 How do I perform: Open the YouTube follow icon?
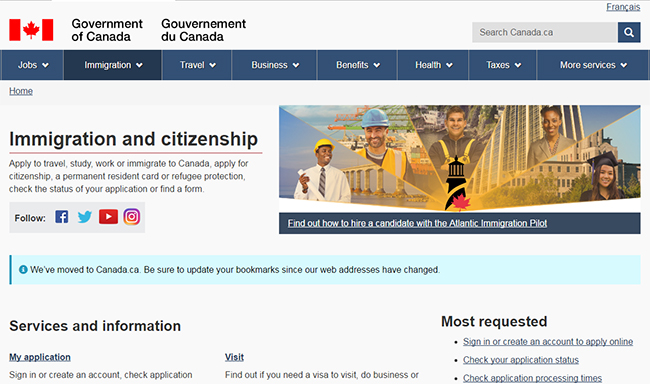[x=108, y=216]
